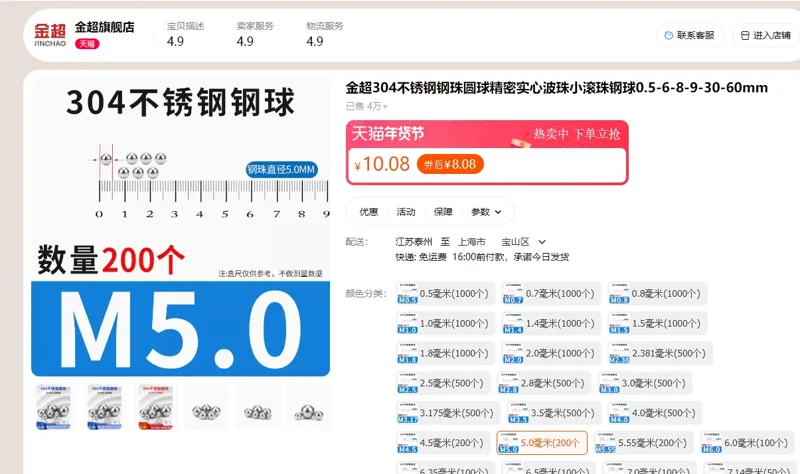Click the main M5.0 product image
The image size is (800, 474).
[x=181, y=227]
